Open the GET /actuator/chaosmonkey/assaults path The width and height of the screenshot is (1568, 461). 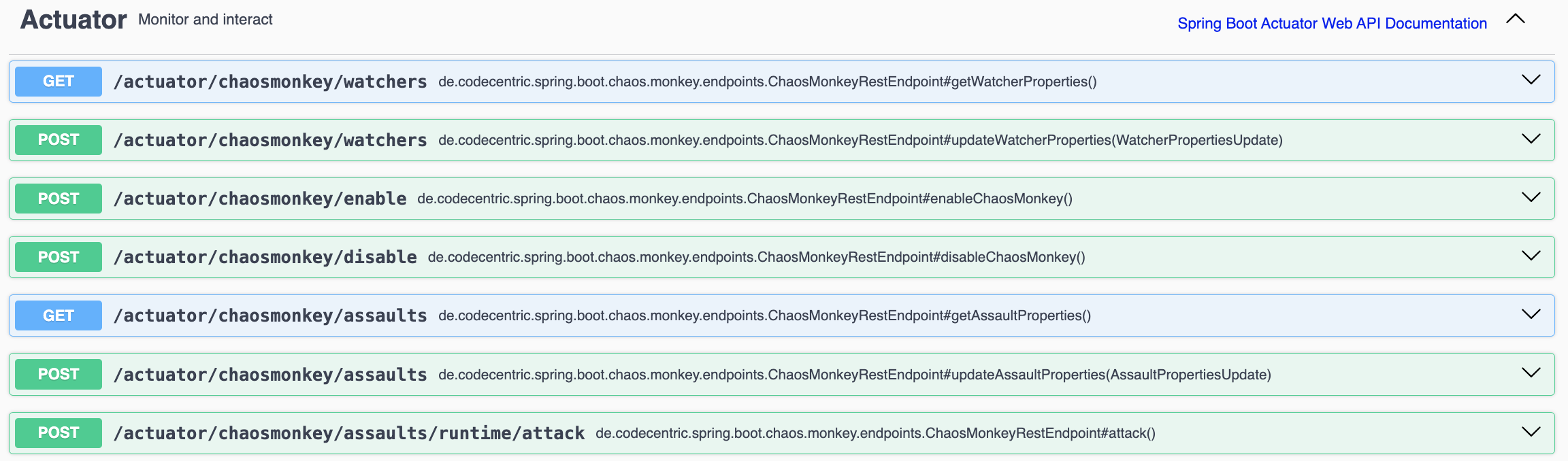pyautogui.click(x=270, y=315)
